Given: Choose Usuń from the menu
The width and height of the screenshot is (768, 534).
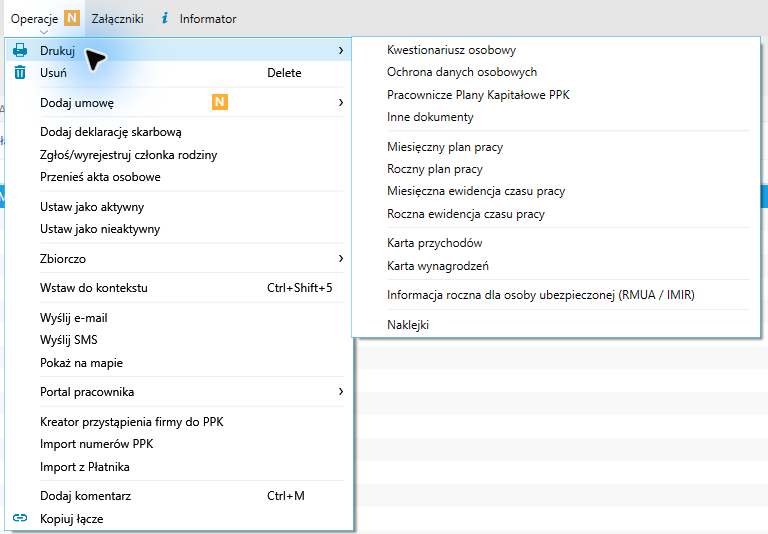Looking at the screenshot, I should coord(179,73).
